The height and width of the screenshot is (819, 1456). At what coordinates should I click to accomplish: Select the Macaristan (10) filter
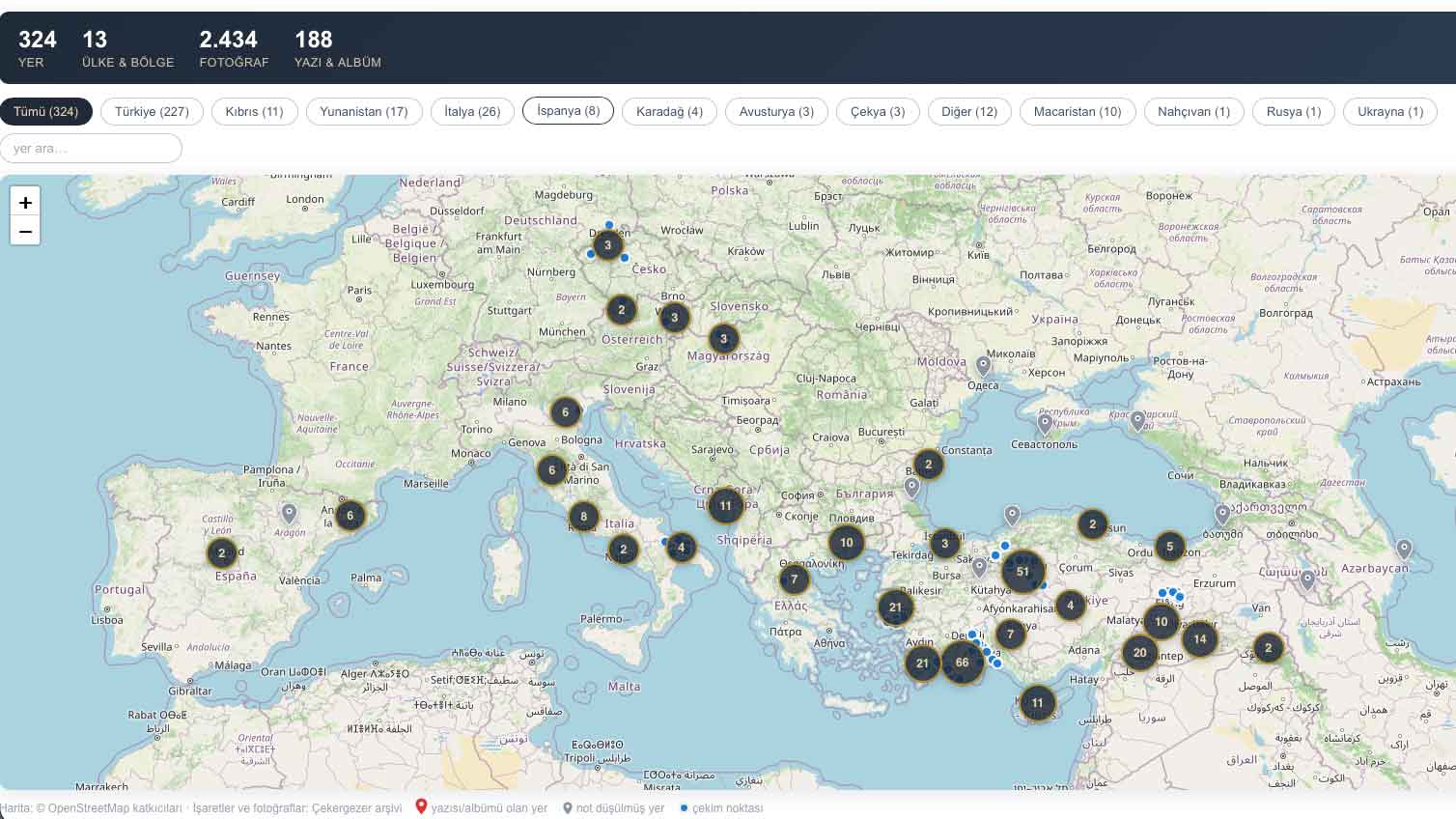(x=1078, y=111)
